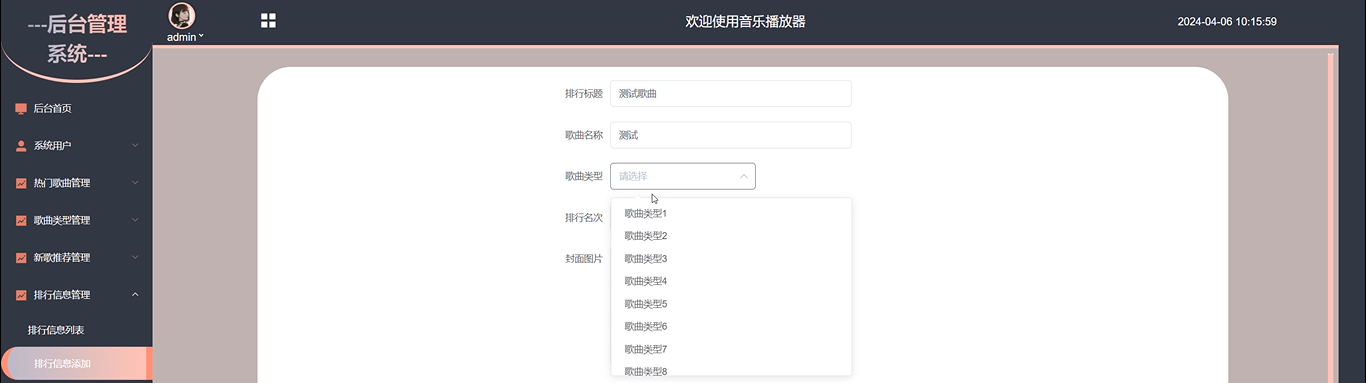This screenshot has width=1366, height=383.
Task: Choose 歌曲类型1 from the list
Action: pos(731,213)
